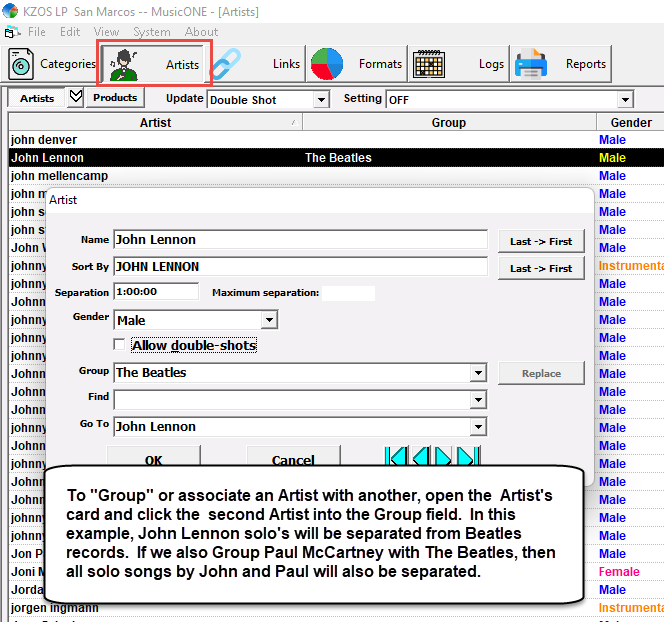Go to next artist record arrow
This screenshot has width=664, height=622.
tap(443, 456)
